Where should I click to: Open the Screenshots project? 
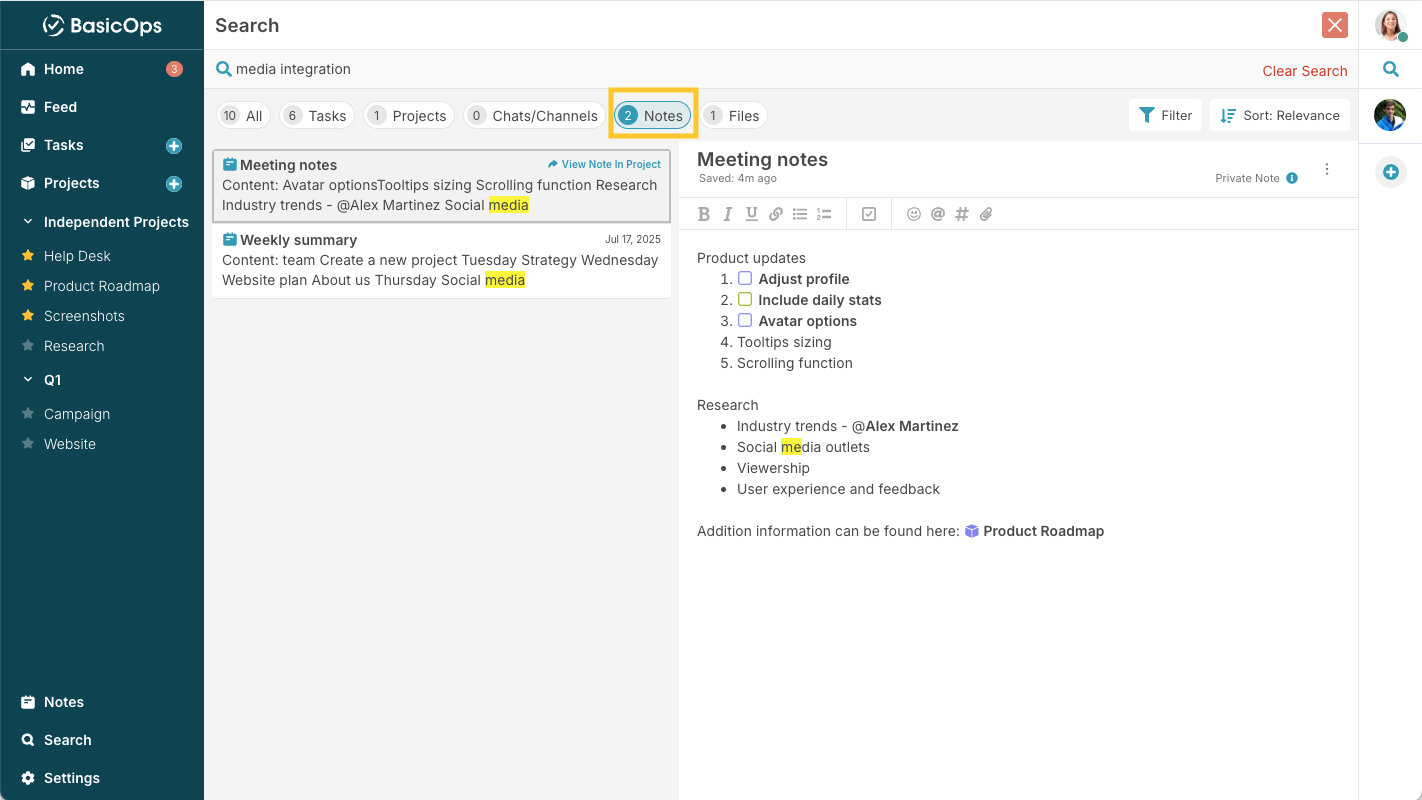coord(84,316)
